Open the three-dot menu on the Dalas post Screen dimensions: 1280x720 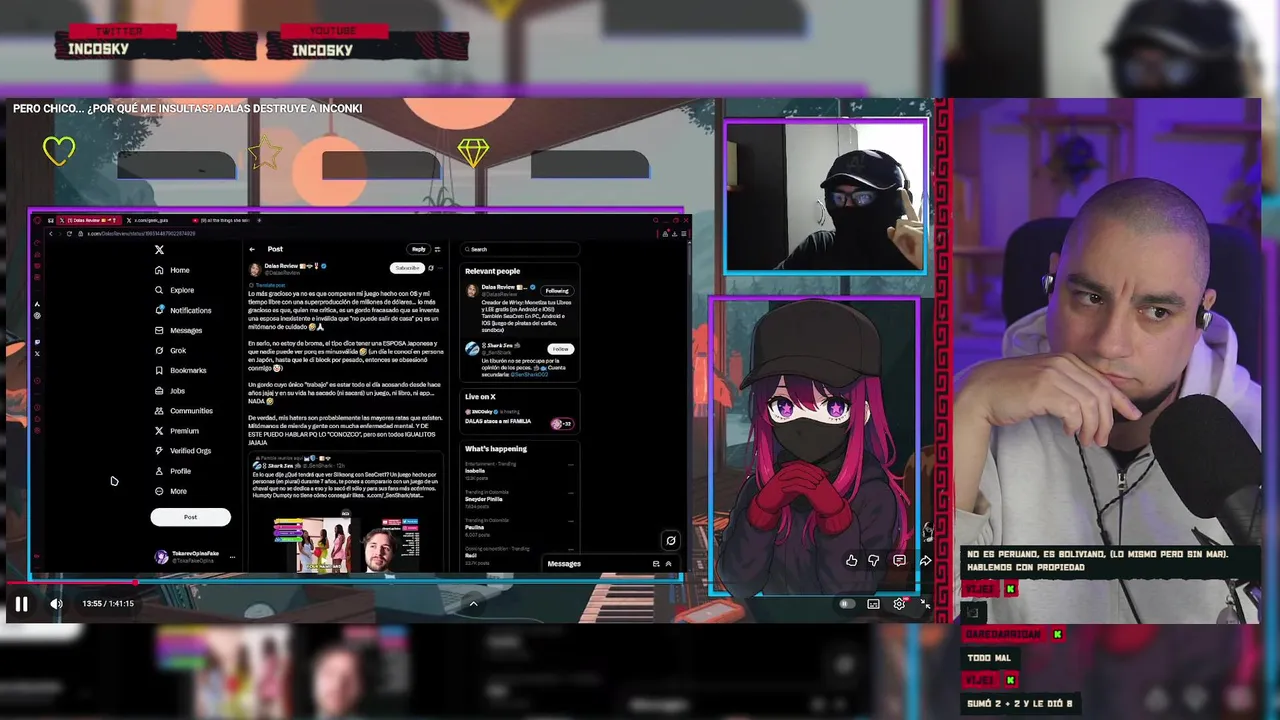(439, 268)
